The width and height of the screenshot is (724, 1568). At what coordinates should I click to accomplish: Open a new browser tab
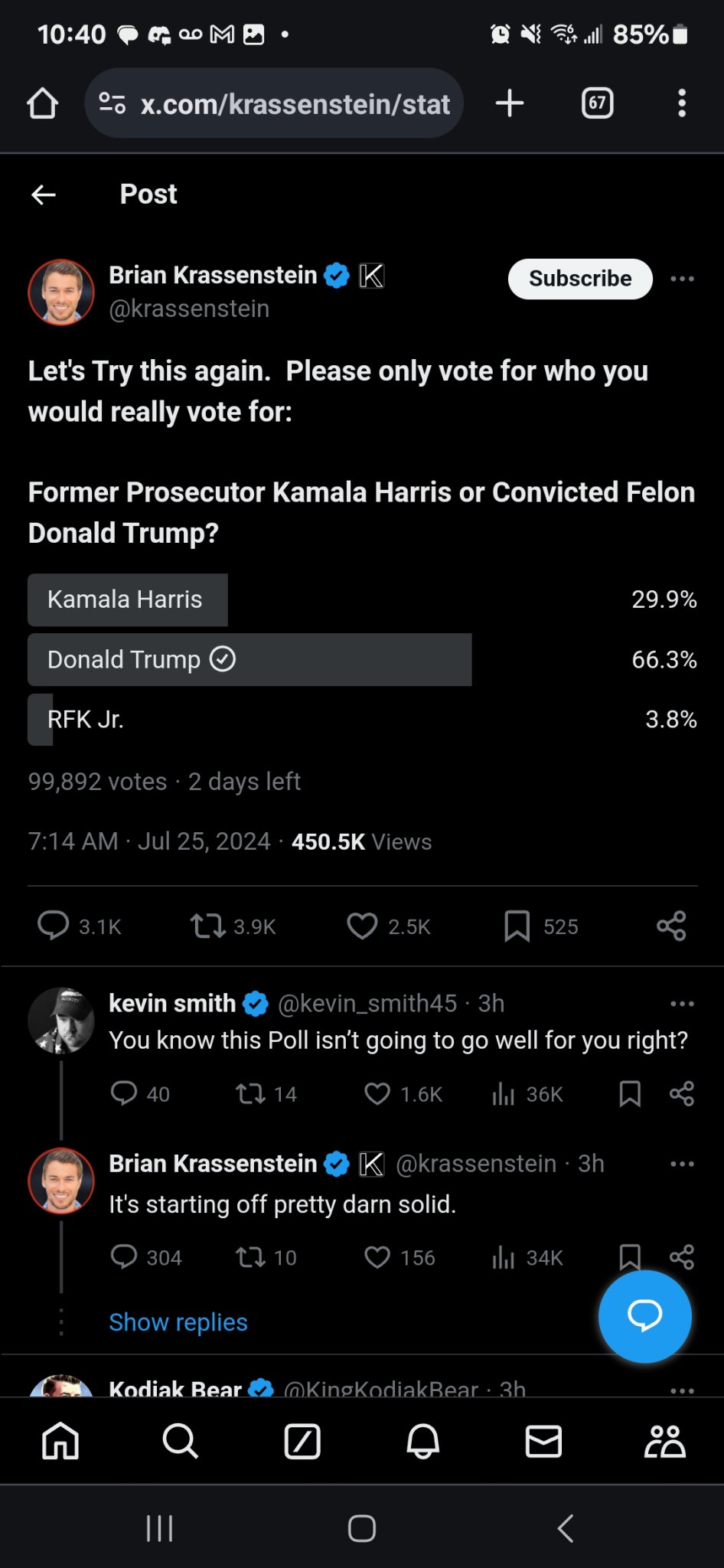coord(510,103)
